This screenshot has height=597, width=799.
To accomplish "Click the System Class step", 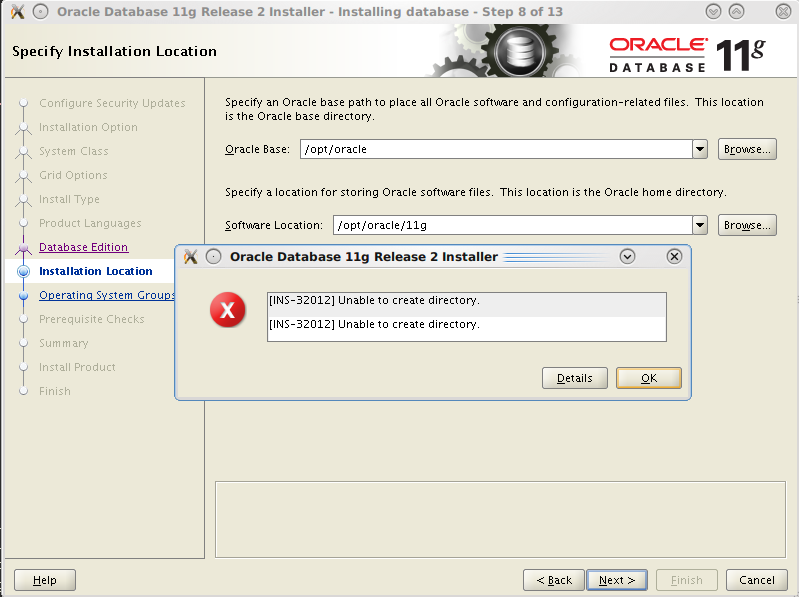I will [x=73, y=151].
